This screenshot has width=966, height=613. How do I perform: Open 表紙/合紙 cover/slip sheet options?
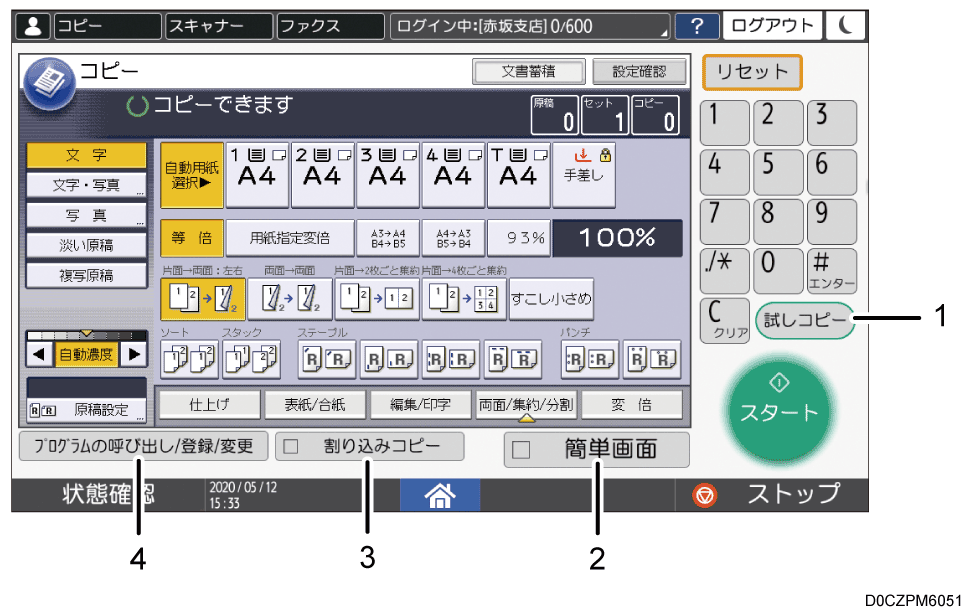[315, 405]
